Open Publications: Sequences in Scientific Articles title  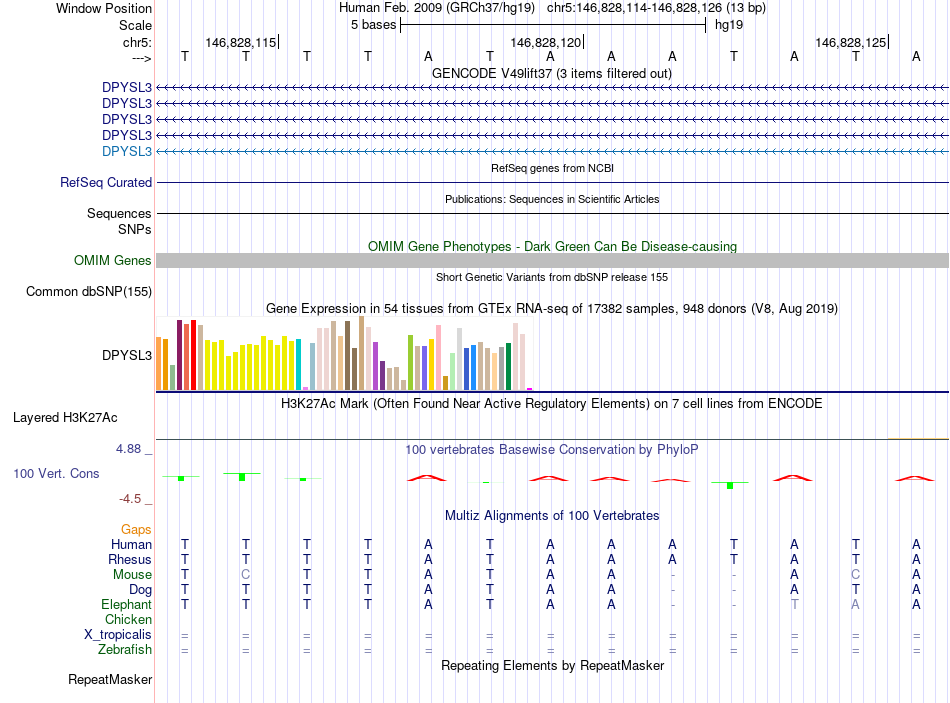click(552, 199)
